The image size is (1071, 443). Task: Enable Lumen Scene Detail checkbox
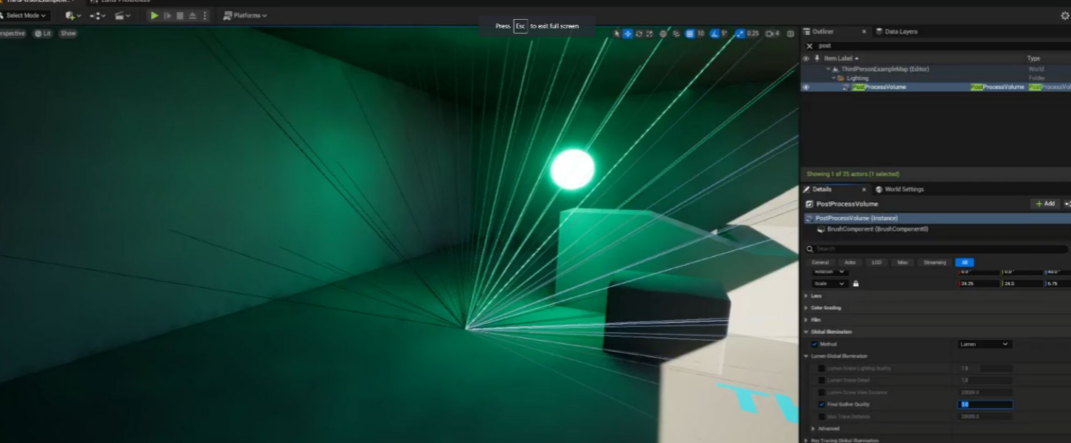click(822, 380)
